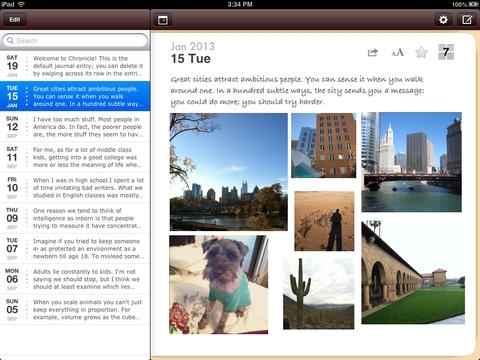View the stone arches courtyard photo

[413, 272]
